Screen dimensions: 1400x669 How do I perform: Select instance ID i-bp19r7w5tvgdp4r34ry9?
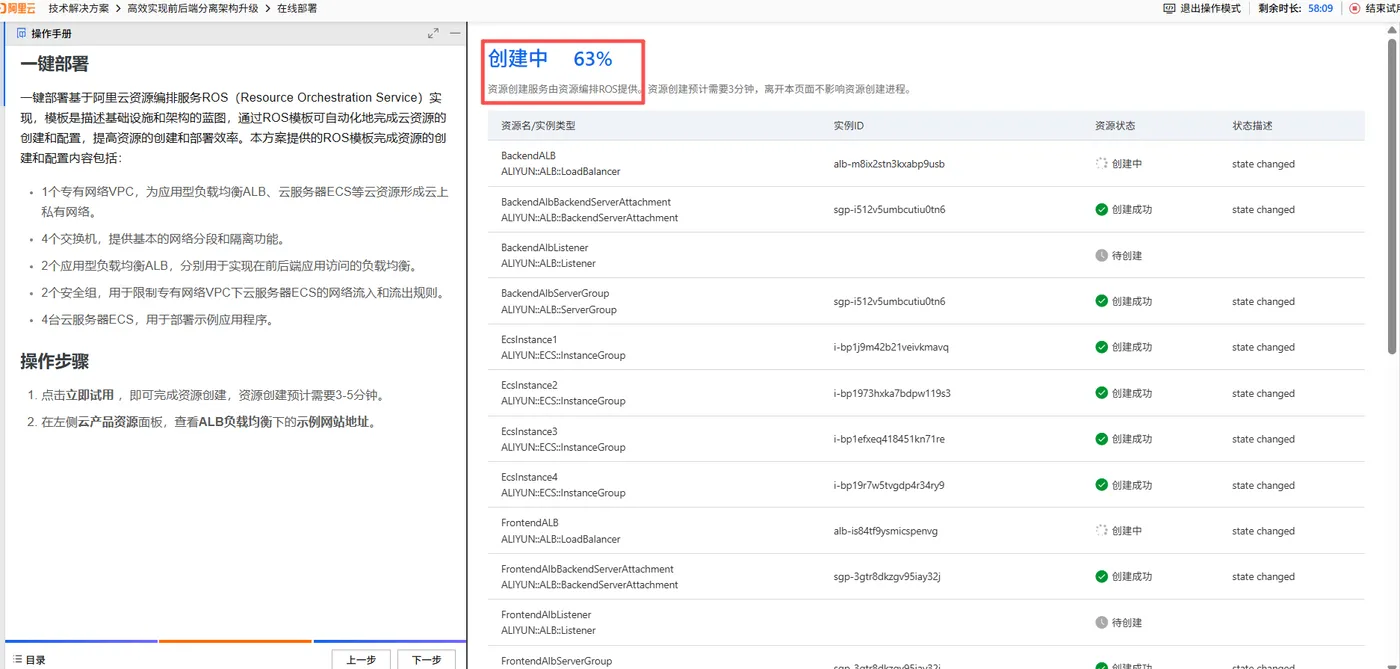point(889,485)
